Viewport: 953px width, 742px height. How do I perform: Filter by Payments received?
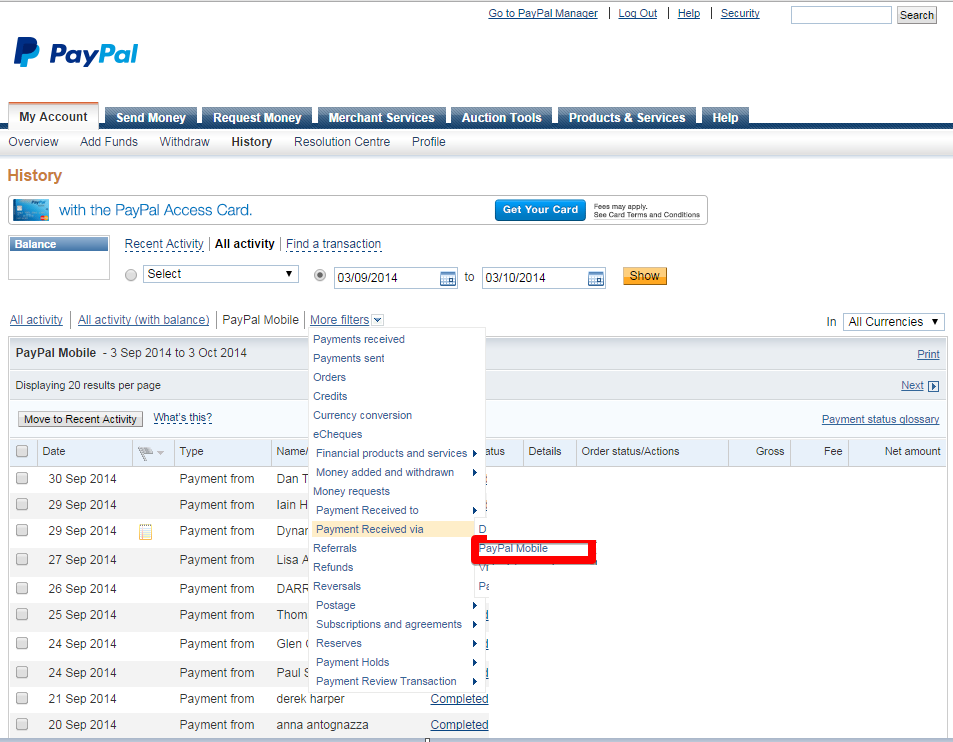359,339
